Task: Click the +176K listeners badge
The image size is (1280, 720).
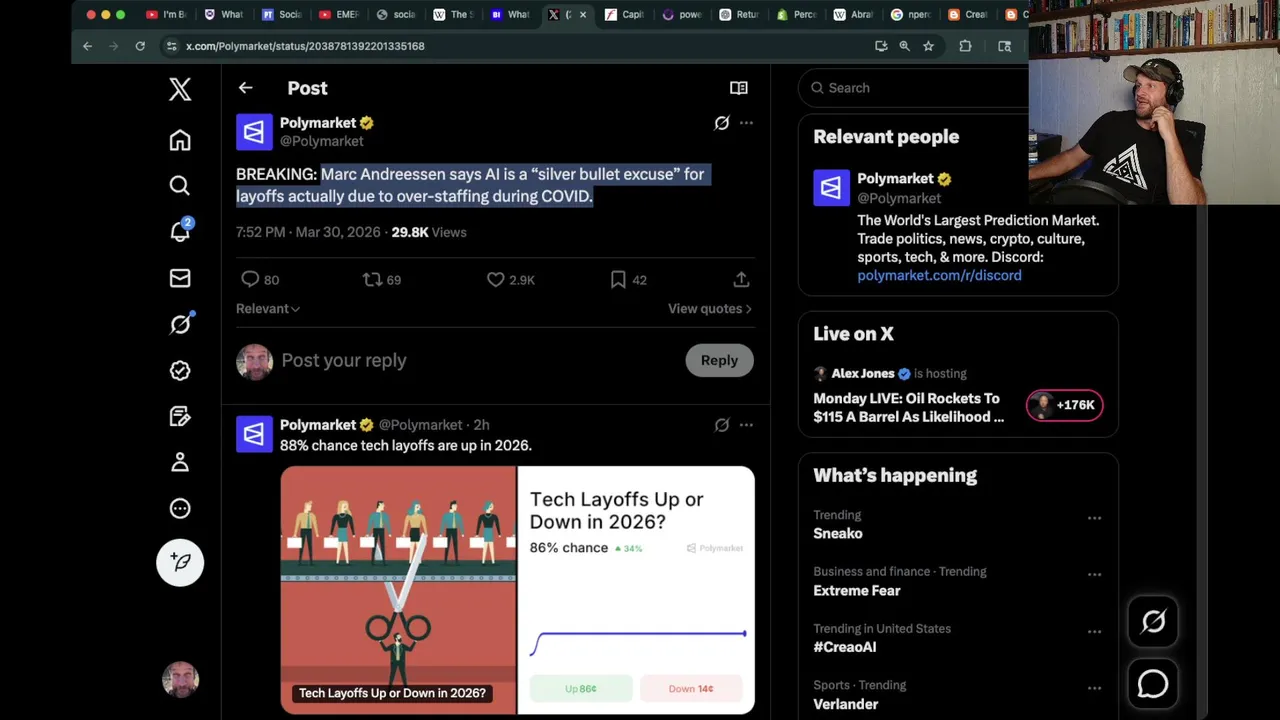Action: 1065,405
